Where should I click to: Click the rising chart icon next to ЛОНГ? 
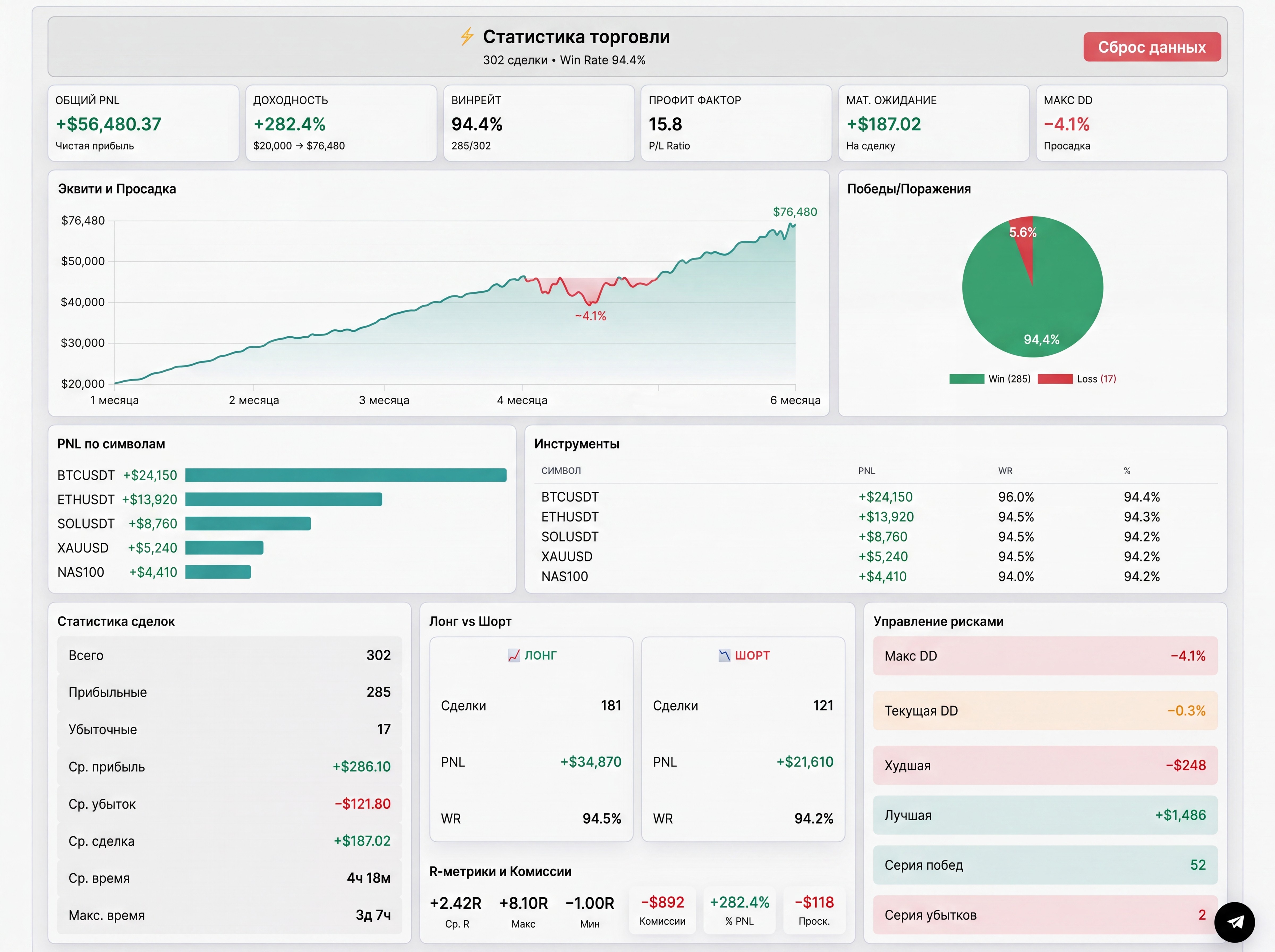514,655
